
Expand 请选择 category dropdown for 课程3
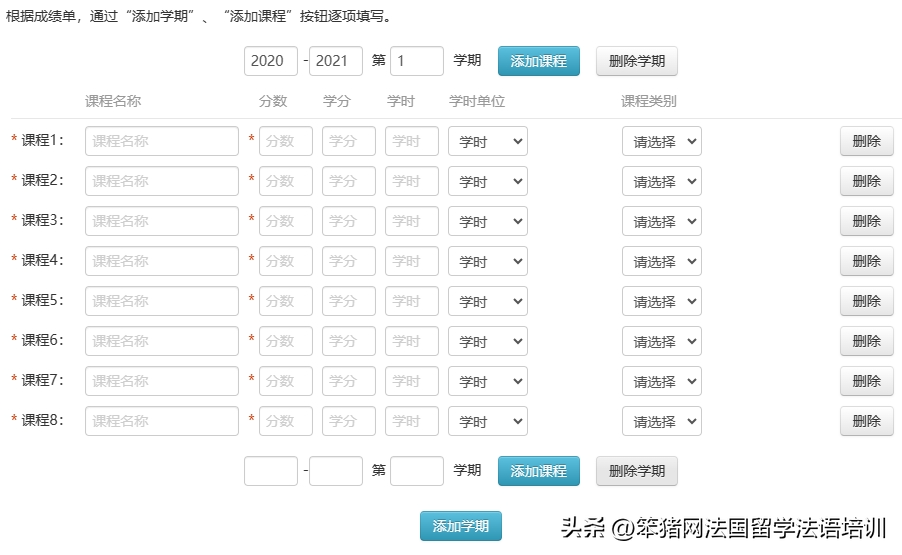tap(661, 222)
